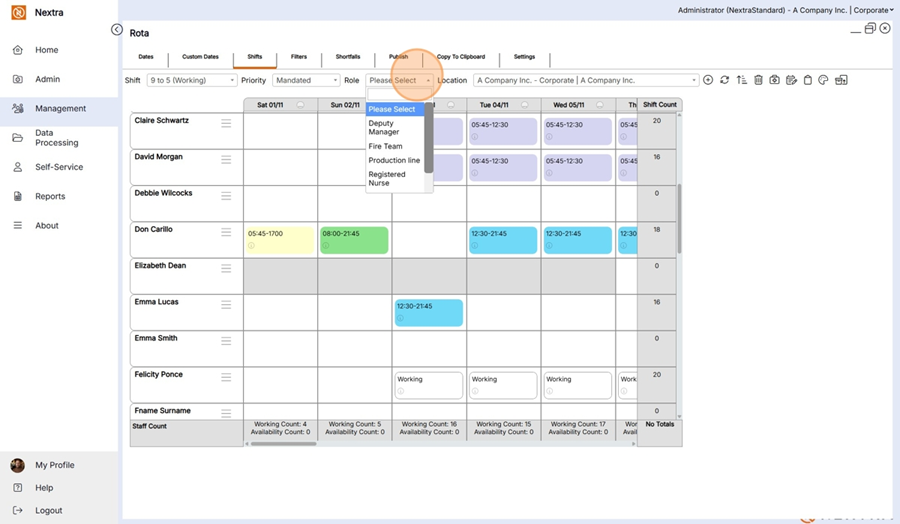Viewport: 900px width, 524px height.
Task: Click Logout in the sidebar
Action: pos(48,510)
